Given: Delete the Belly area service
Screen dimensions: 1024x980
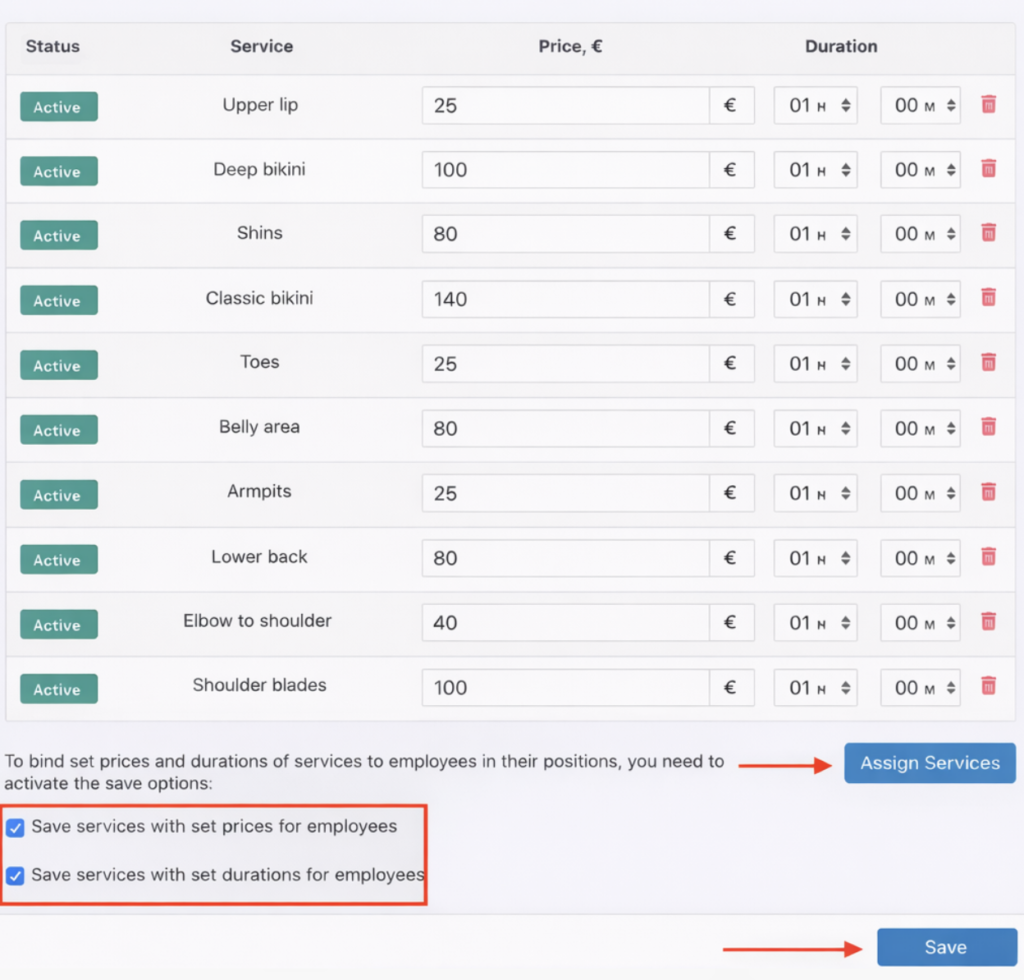Looking at the screenshot, I should point(988,428).
